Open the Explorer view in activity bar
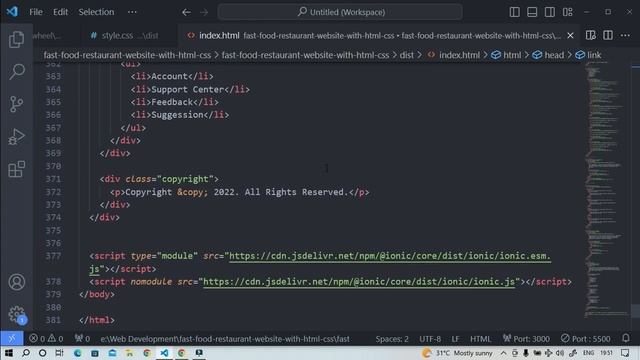640x360 pixels. point(16,39)
